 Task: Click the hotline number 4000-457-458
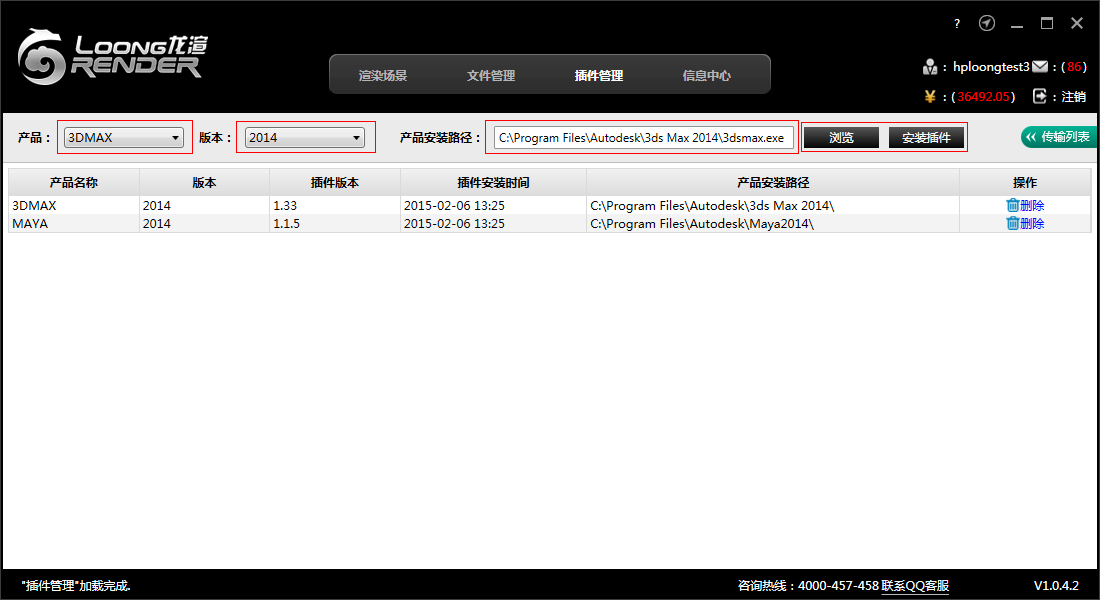pos(838,585)
